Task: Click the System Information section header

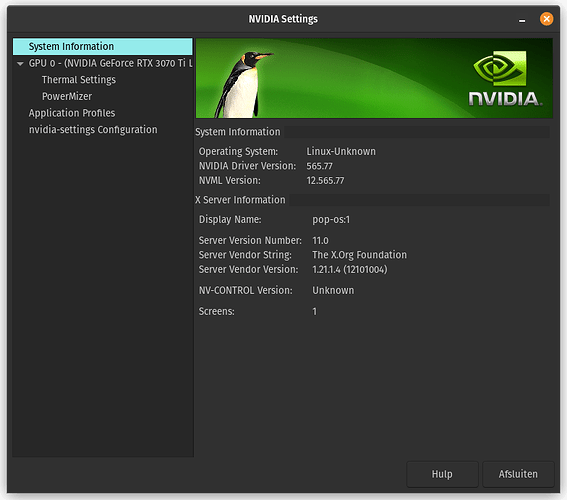Action: pos(238,132)
